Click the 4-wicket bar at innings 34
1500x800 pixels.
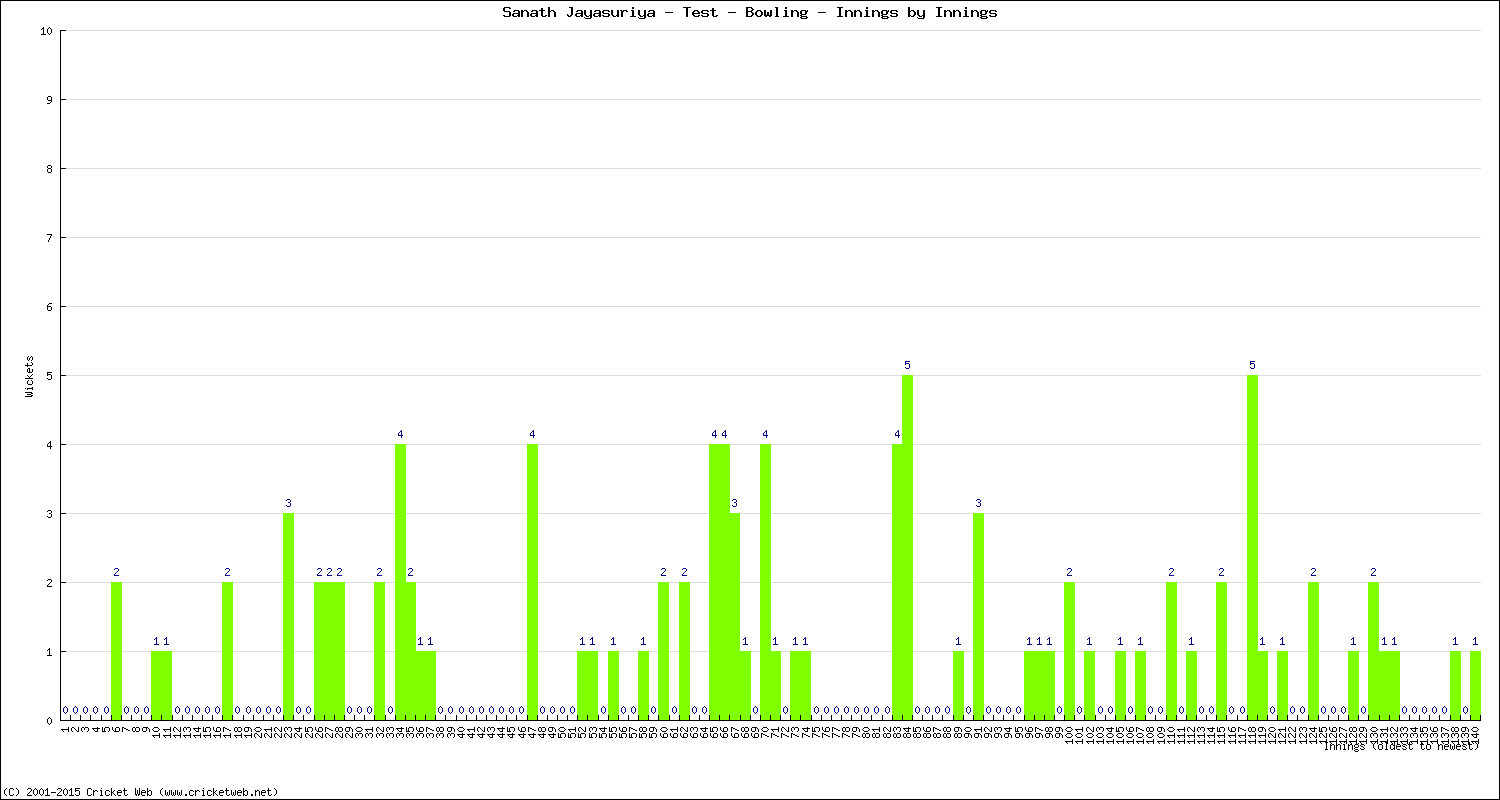tap(400, 582)
